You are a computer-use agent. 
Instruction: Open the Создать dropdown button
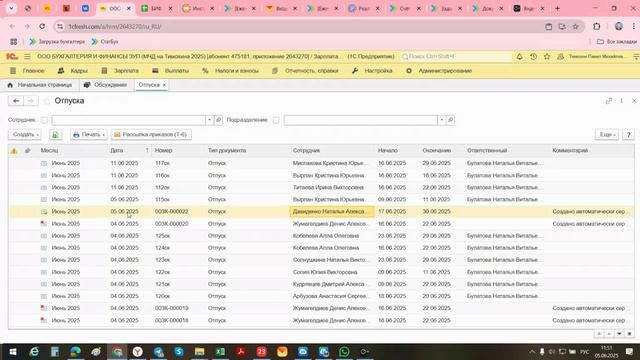(25, 135)
